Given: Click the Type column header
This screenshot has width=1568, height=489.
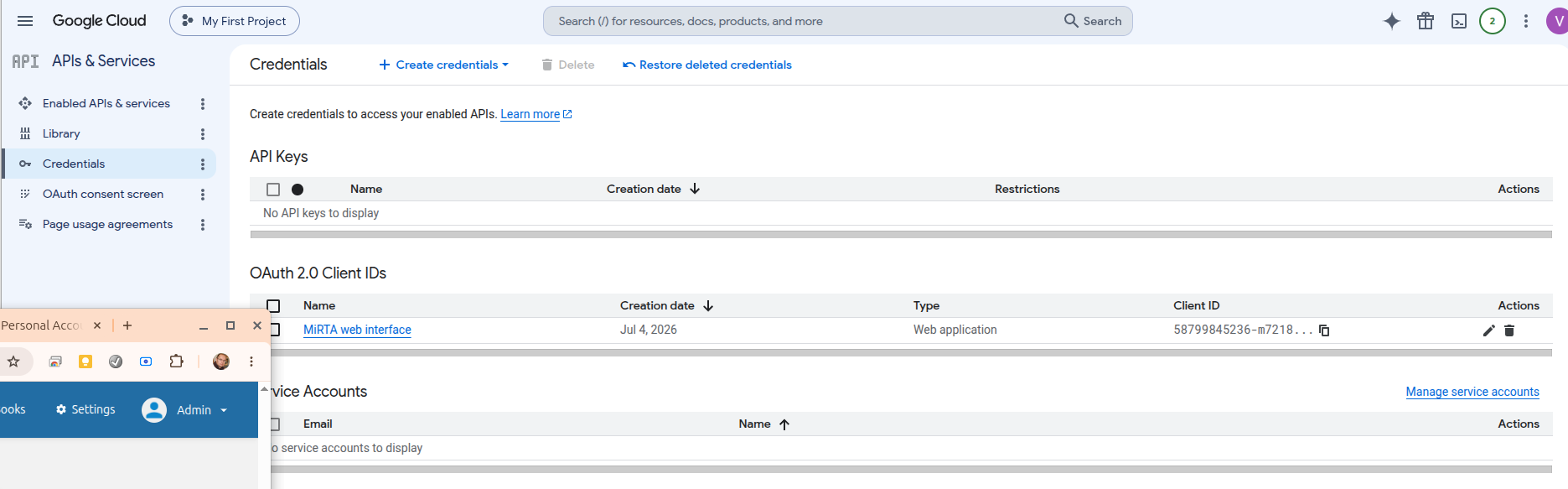Looking at the screenshot, I should tap(926, 305).
